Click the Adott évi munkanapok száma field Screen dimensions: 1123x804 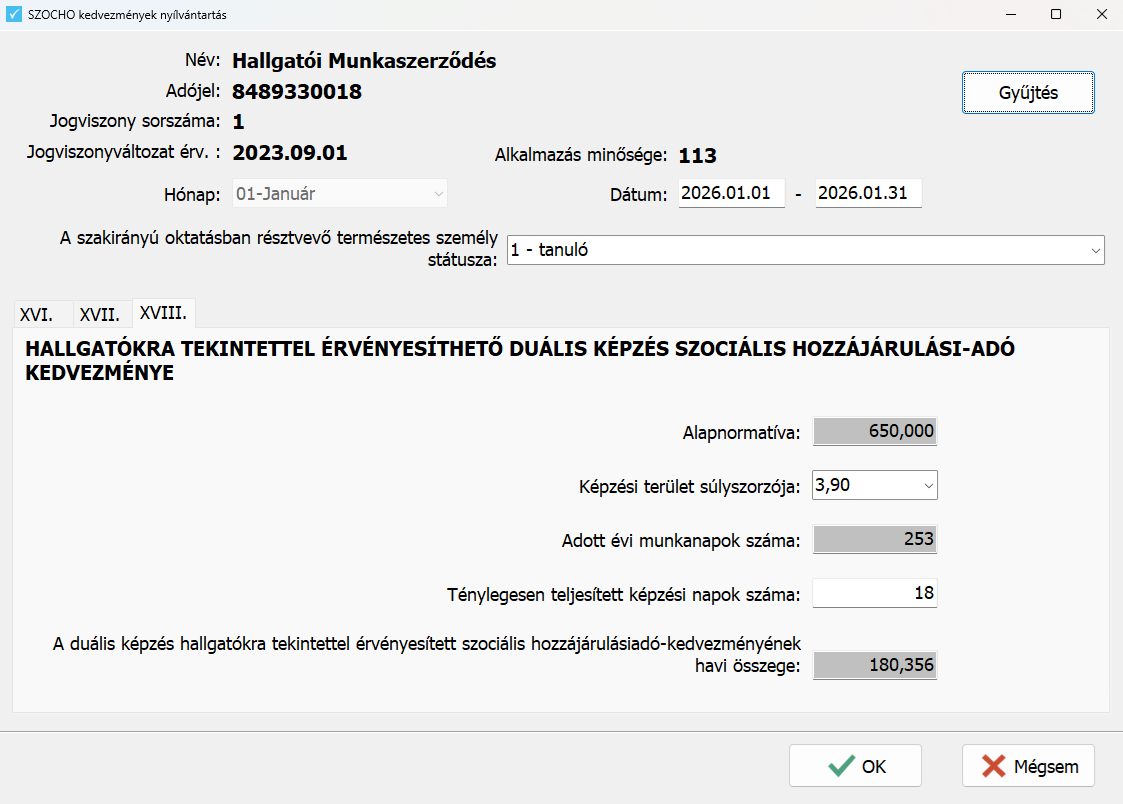[x=875, y=540]
